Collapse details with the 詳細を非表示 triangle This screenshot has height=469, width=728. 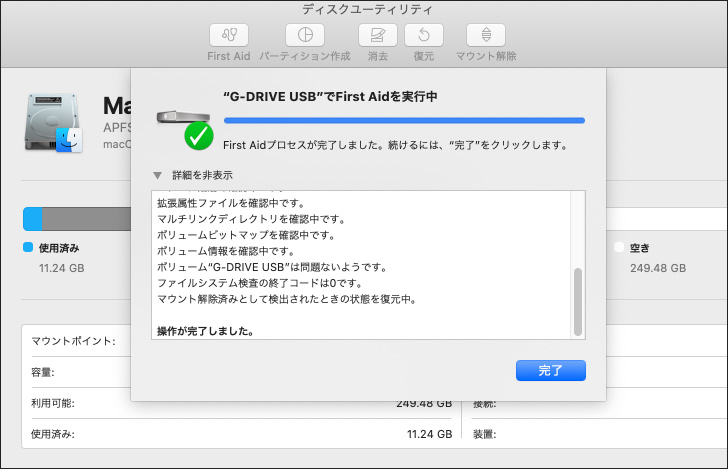pos(157,175)
